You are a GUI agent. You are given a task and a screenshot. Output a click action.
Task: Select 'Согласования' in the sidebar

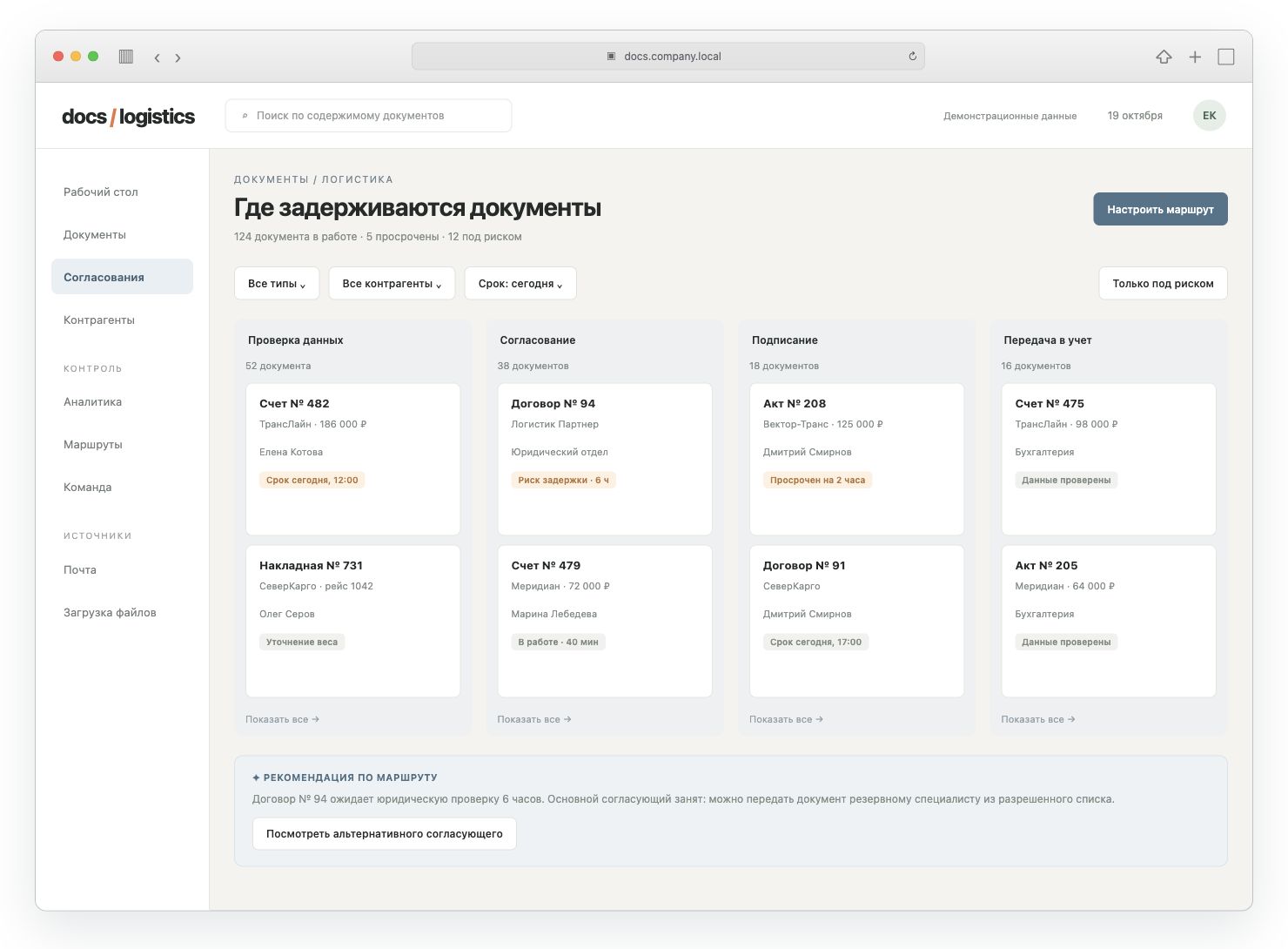click(x=122, y=277)
